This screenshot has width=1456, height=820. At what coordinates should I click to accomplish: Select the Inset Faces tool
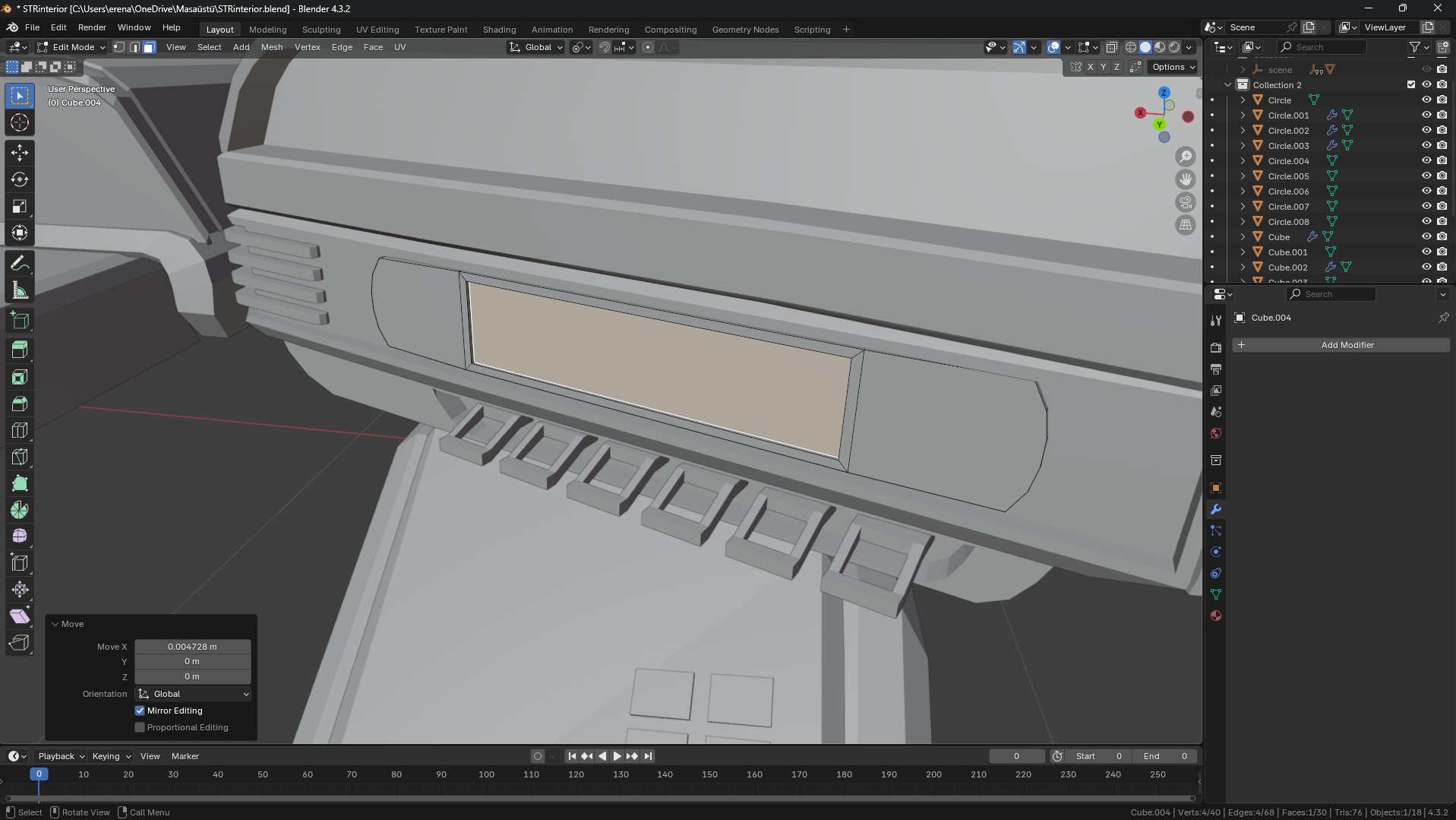pos(20,377)
